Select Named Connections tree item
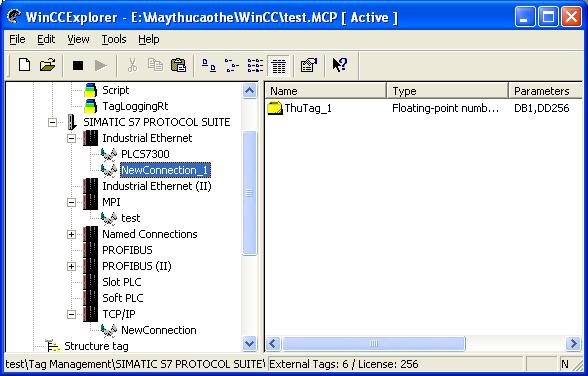This screenshot has height=376, width=588. pos(150,234)
